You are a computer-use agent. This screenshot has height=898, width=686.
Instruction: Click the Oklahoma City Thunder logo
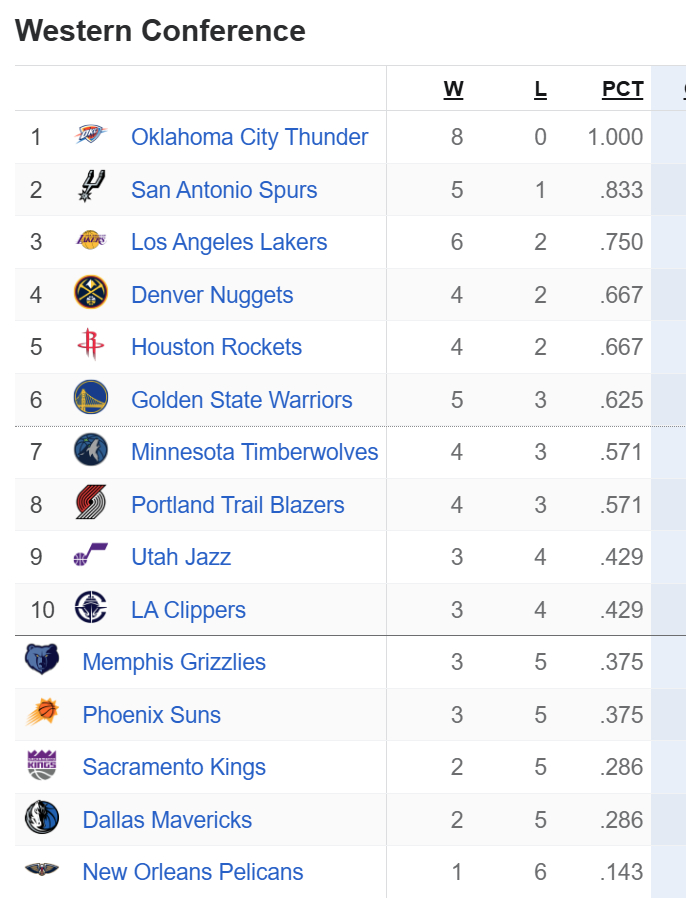coord(90,136)
